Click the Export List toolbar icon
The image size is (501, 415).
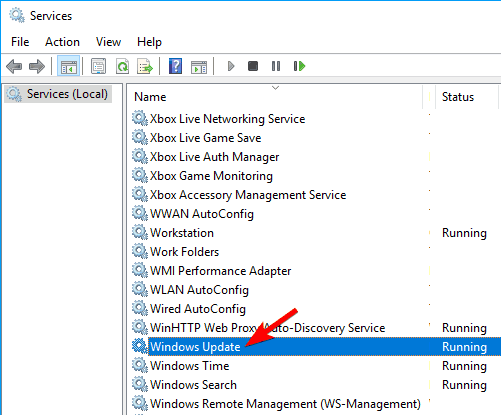[x=145, y=66]
